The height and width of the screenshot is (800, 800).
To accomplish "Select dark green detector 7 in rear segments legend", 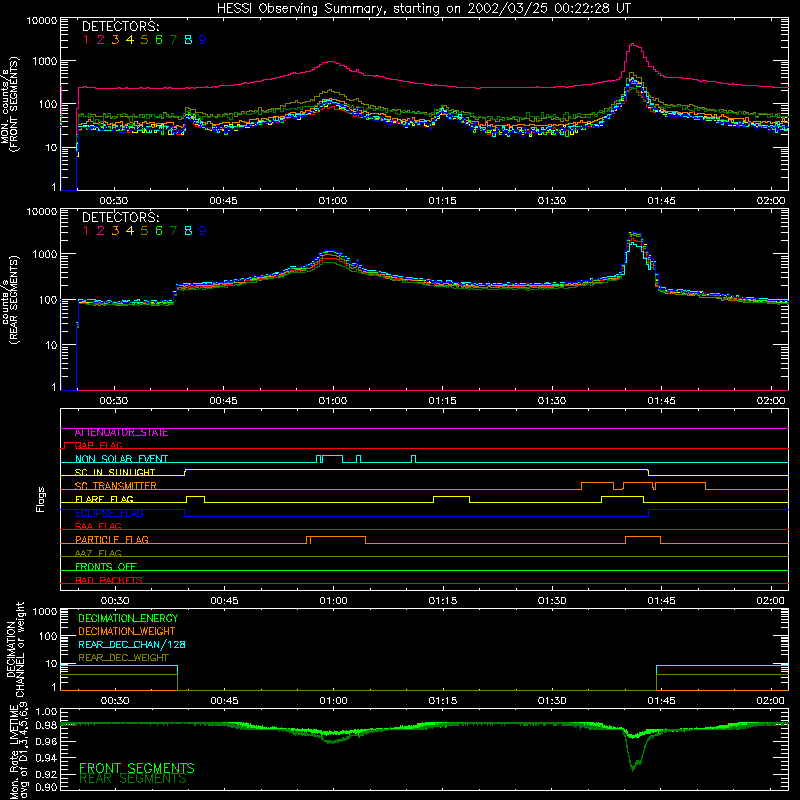I will point(173,231).
